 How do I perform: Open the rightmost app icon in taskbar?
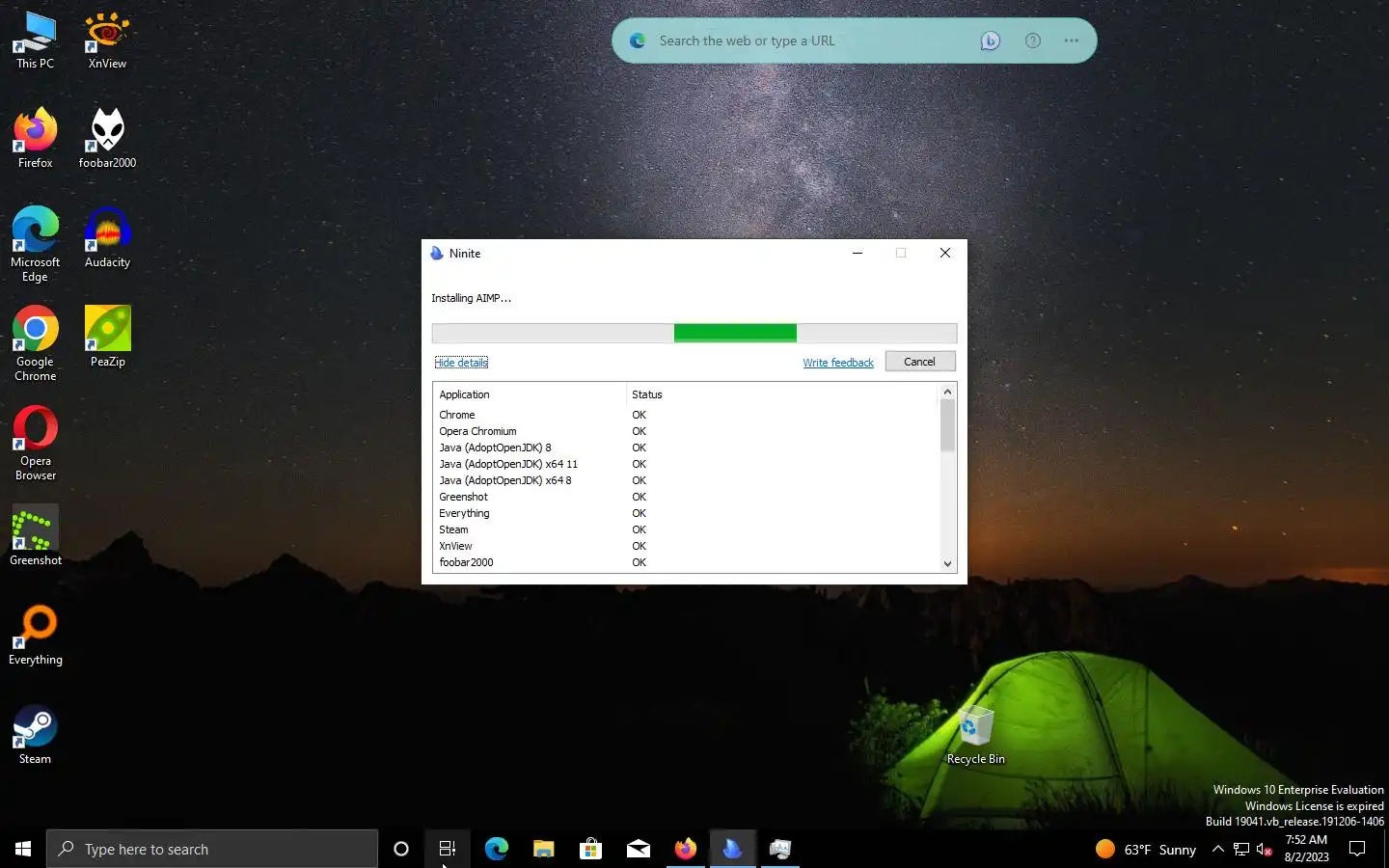point(779,849)
